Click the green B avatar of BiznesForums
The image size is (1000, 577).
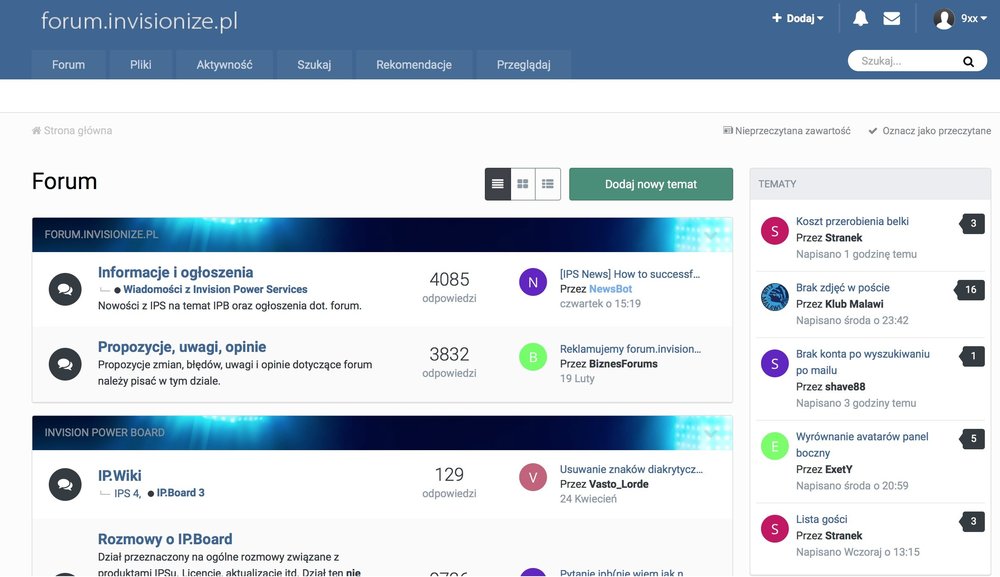click(533, 357)
